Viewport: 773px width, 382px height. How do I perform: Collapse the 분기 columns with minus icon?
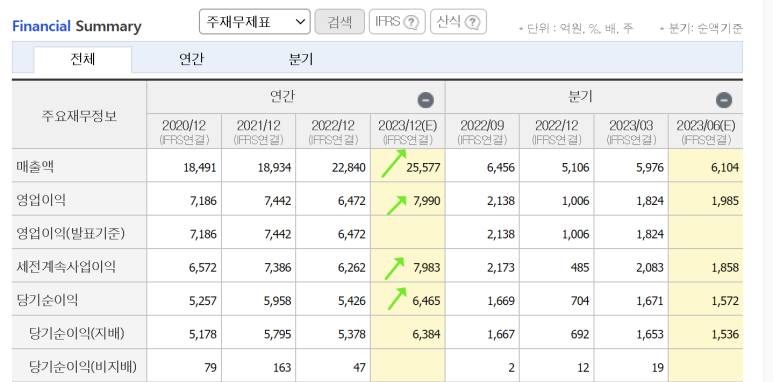tap(724, 101)
